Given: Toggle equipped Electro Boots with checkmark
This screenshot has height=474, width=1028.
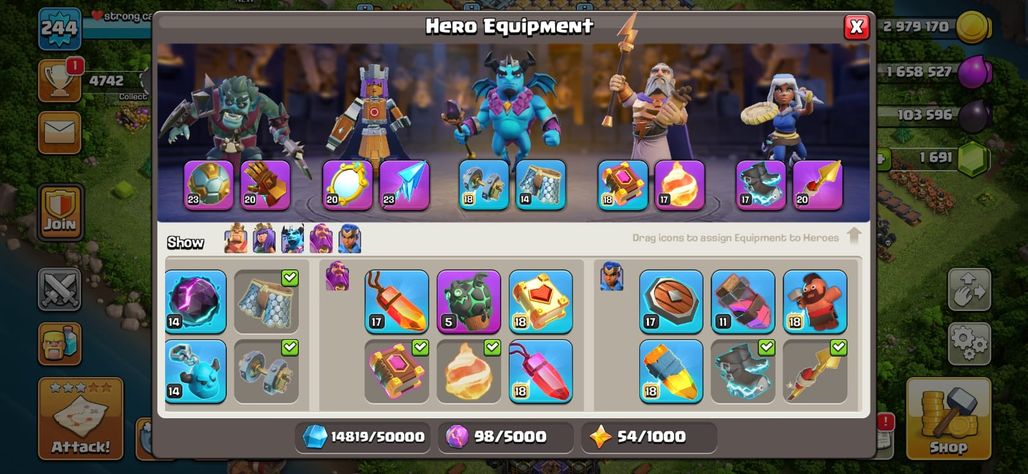Looking at the screenshot, I should [743, 371].
